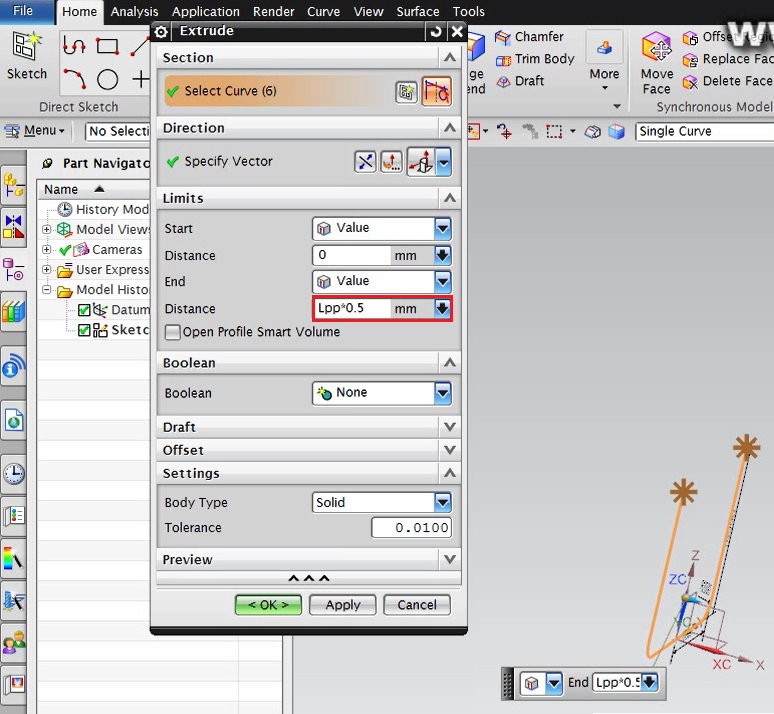The height and width of the screenshot is (714, 774).
Task: Open the Constraint Navigator sidebar tab
Action: (13, 229)
